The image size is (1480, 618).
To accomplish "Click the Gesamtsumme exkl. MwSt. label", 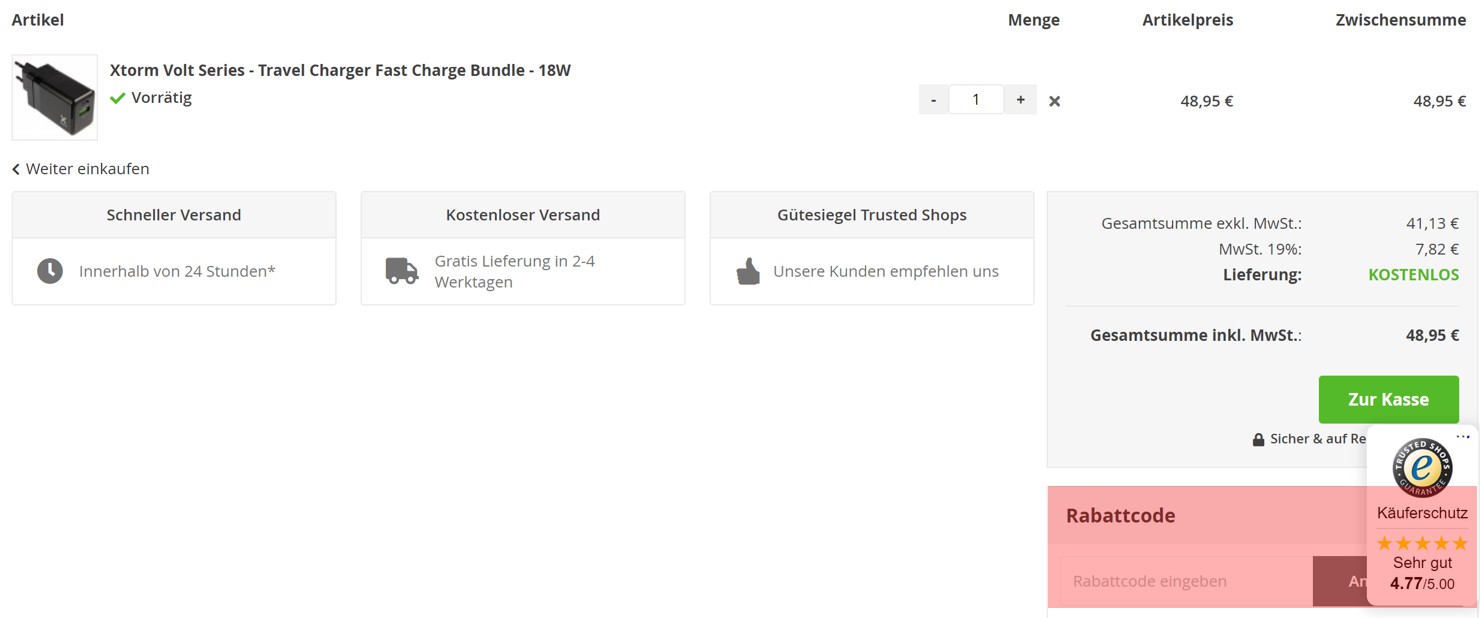I will (1202, 224).
